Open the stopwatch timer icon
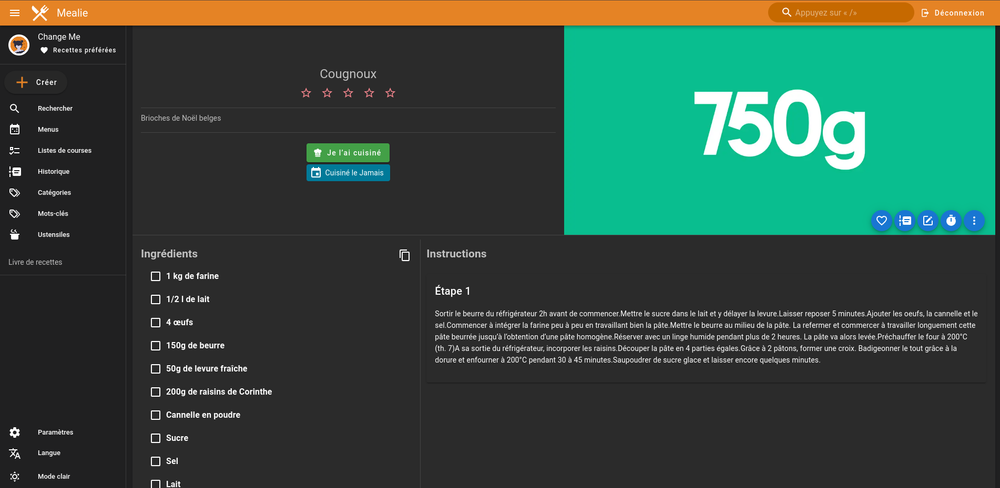Image resolution: width=1000 pixels, height=488 pixels. 950,221
